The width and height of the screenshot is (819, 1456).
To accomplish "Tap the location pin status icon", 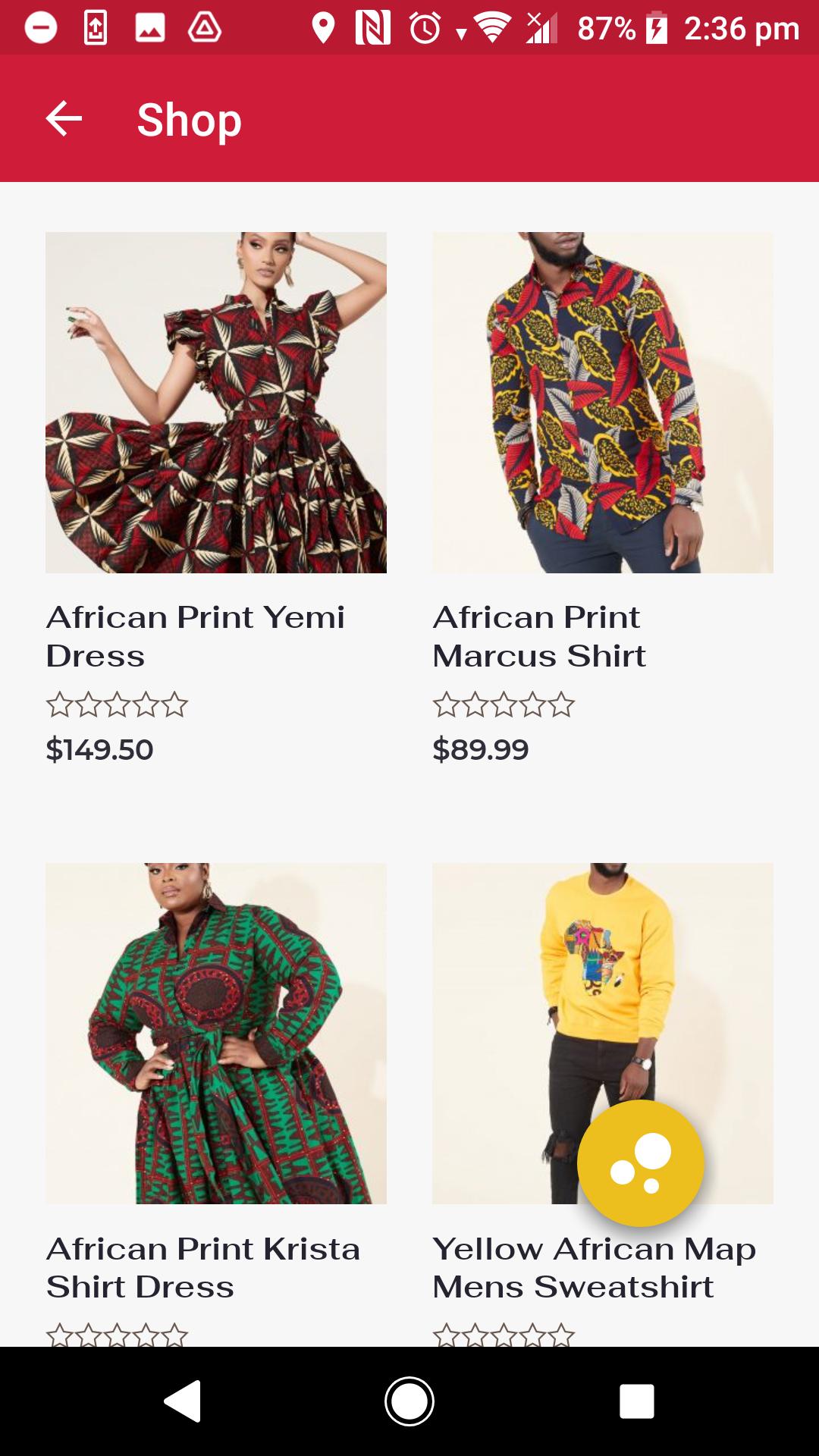I will (324, 29).
